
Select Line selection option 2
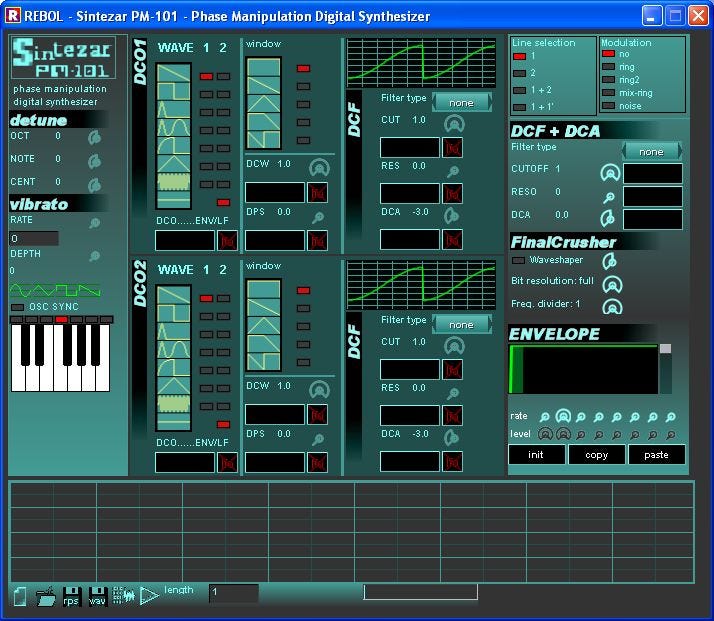[520, 73]
